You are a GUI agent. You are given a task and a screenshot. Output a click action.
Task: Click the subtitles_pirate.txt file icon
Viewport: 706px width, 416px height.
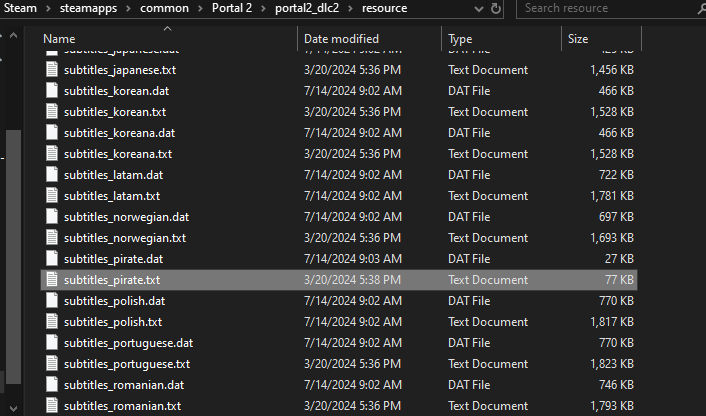tap(52, 280)
